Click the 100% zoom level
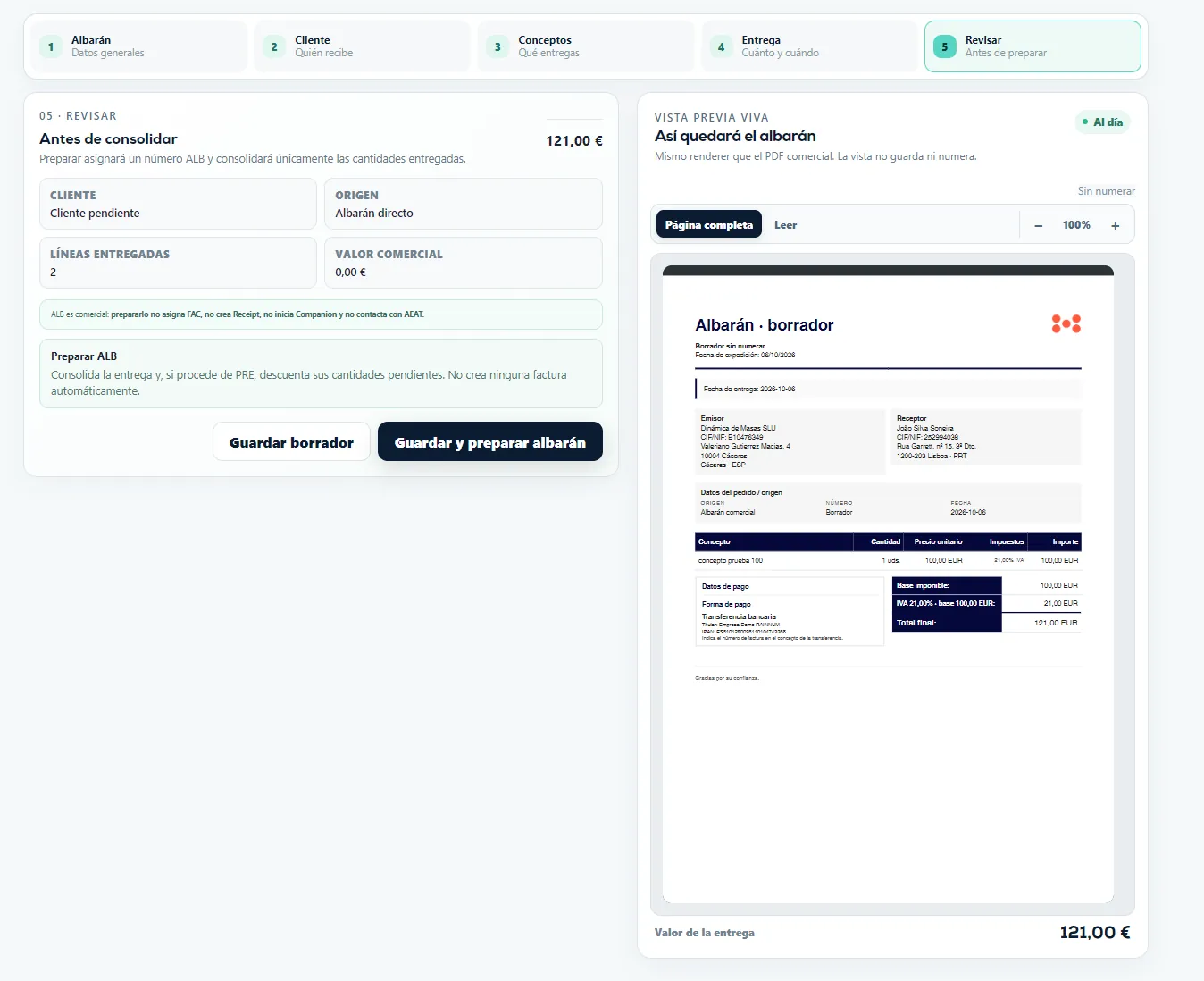 [1076, 225]
